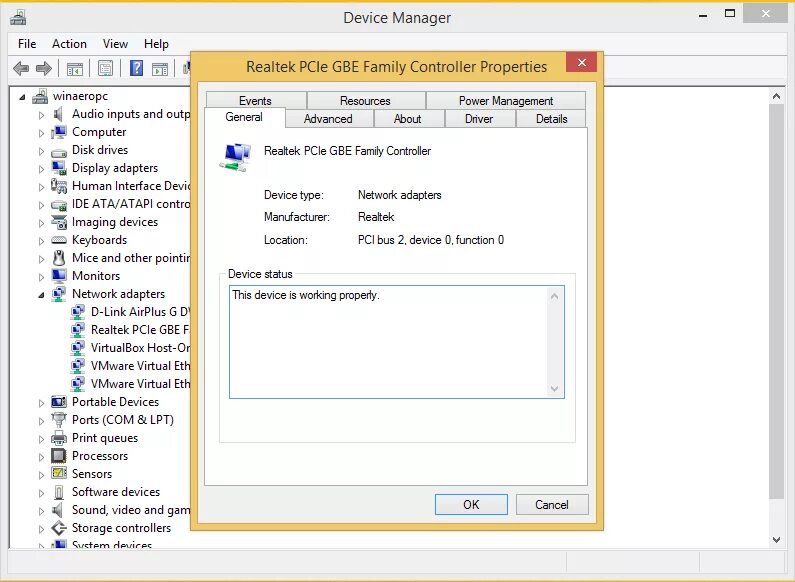Click the Portable Devices icon
This screenshot has height=582, width=795.
pyautogui.click(x=59, y=402)
